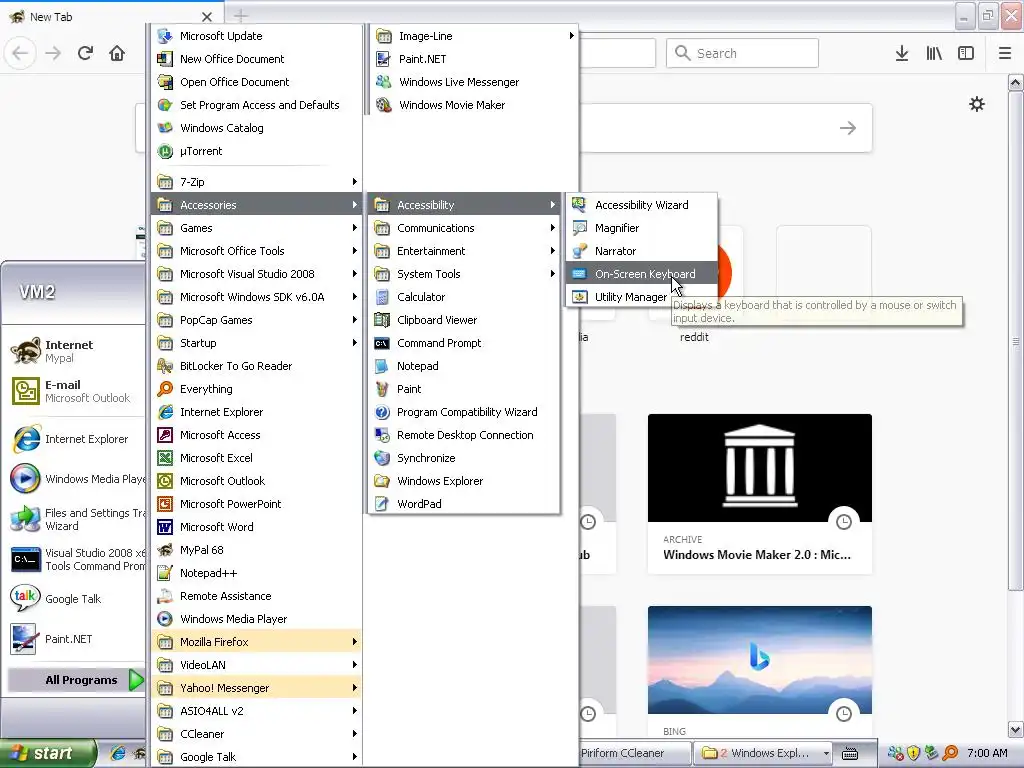Screen dimensions: 1024x768
Task: Click the Google Talk icon in Start menu
Action: (x=25, y=598)
